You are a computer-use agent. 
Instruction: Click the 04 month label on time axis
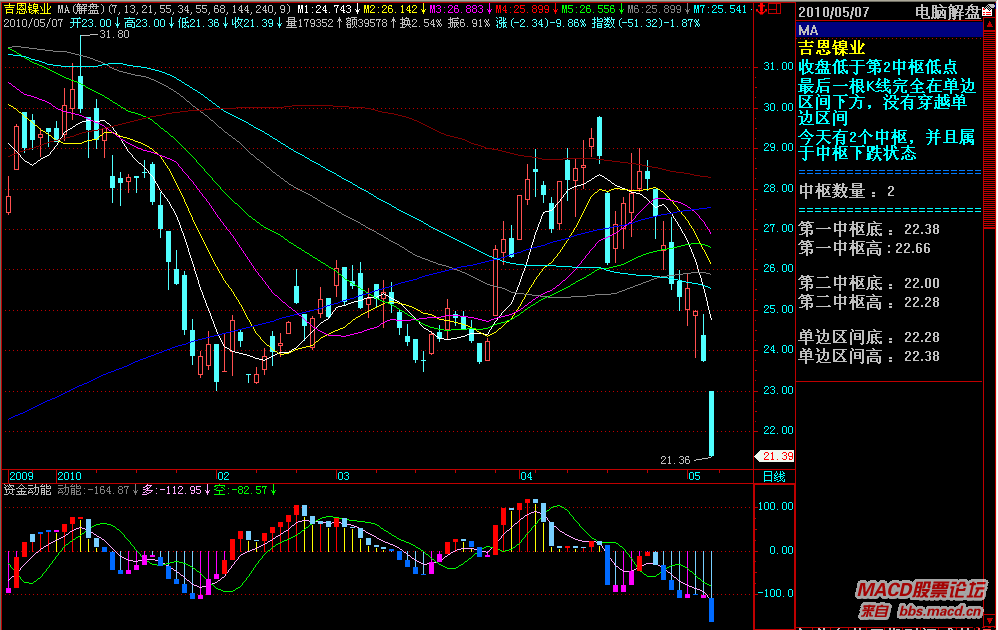click(x=526, y=477)
